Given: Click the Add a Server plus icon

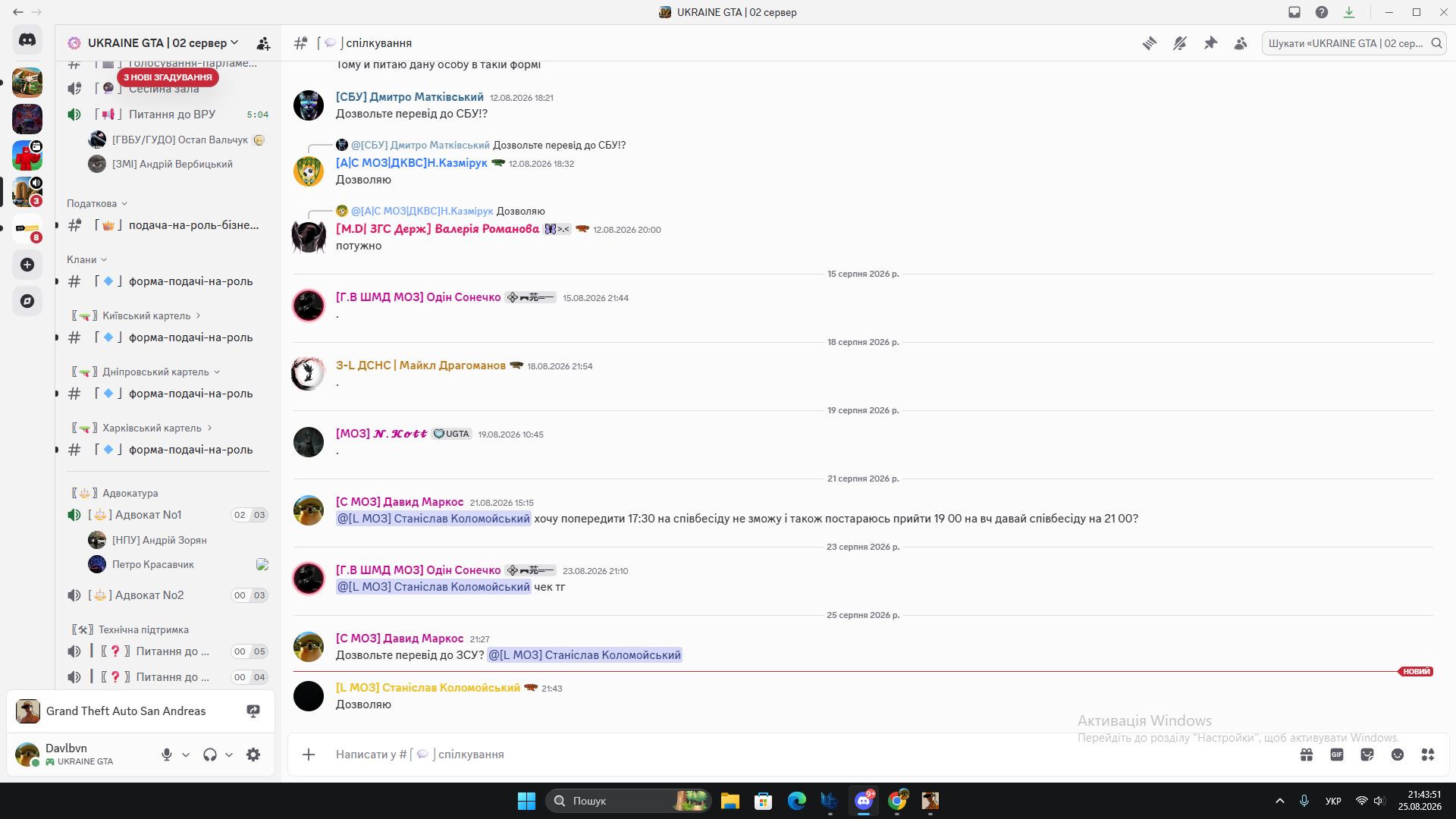Looking at the screenshot, I should coord(27,265).
